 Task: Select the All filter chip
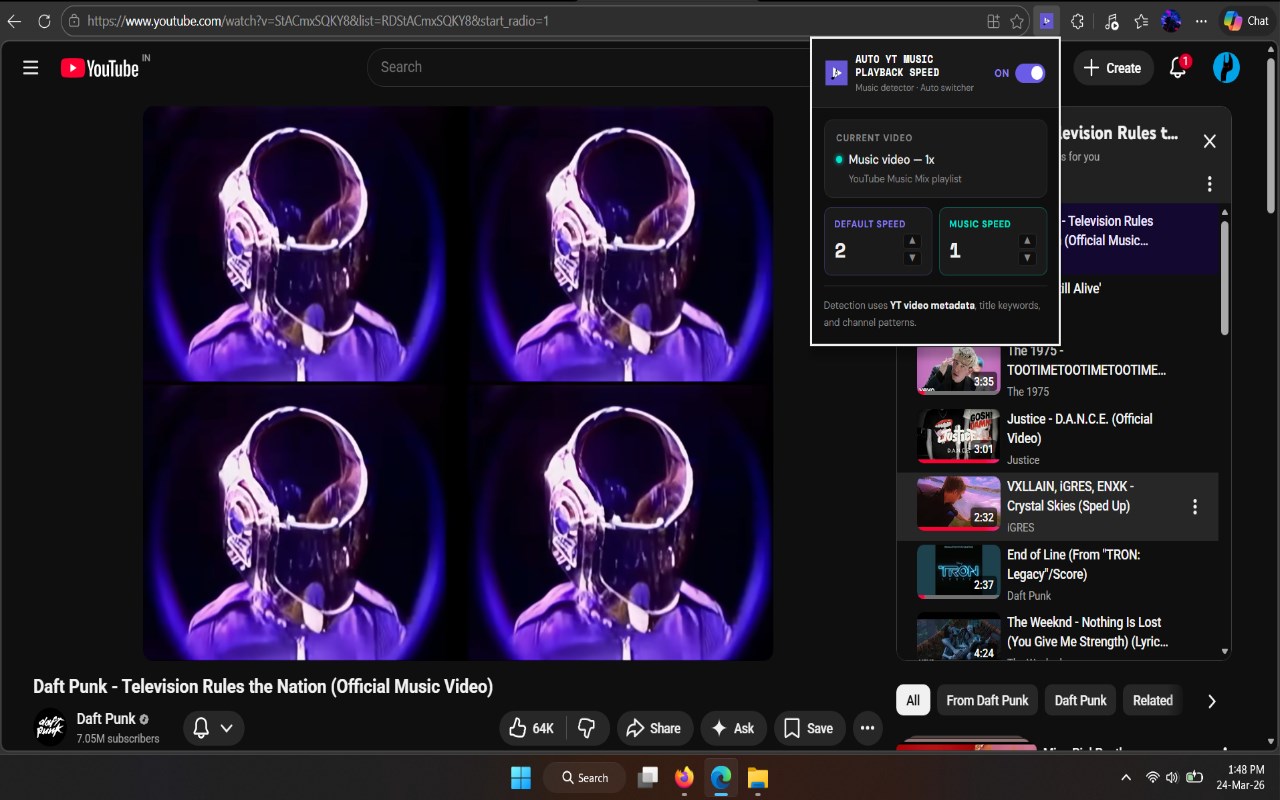click(x=913, y=700)
